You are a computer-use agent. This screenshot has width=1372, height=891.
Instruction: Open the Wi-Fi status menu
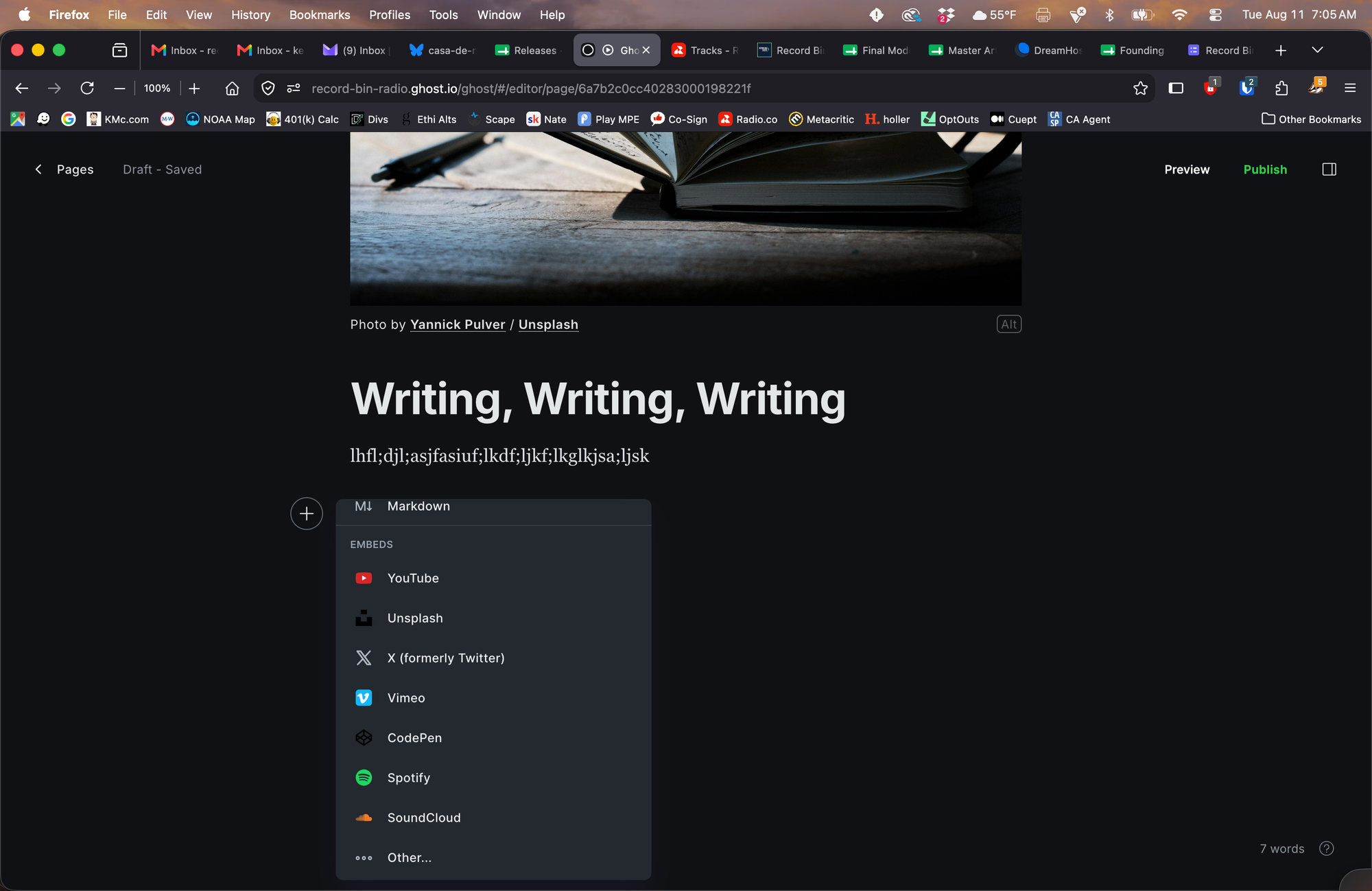(x=1179, y=14)
